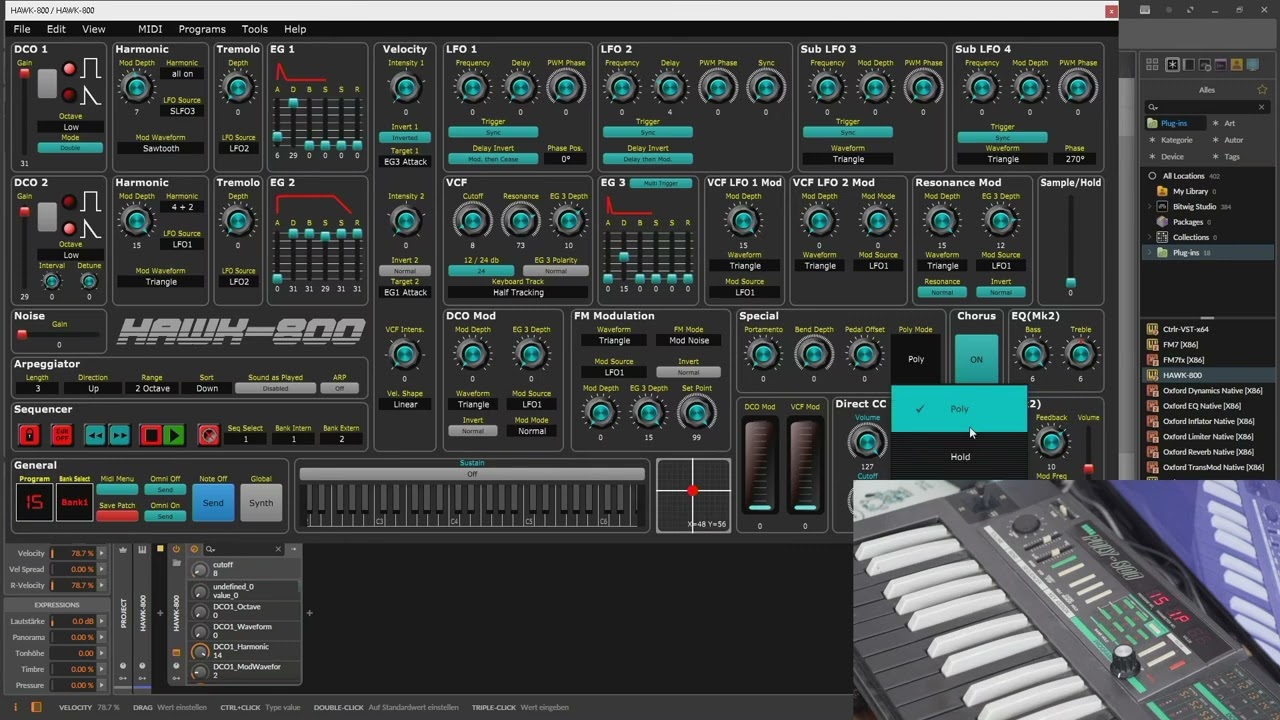This screenshot has width=1280, height=720.
Task: Click the info icon in the status bar
Action: pos(18,707)
